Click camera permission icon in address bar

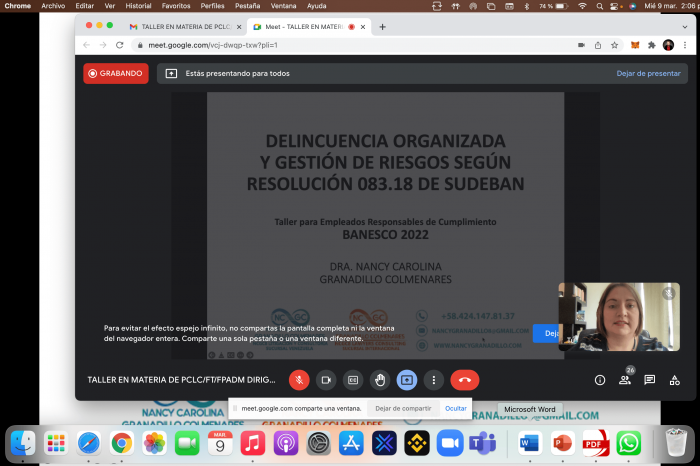(581, 45)
